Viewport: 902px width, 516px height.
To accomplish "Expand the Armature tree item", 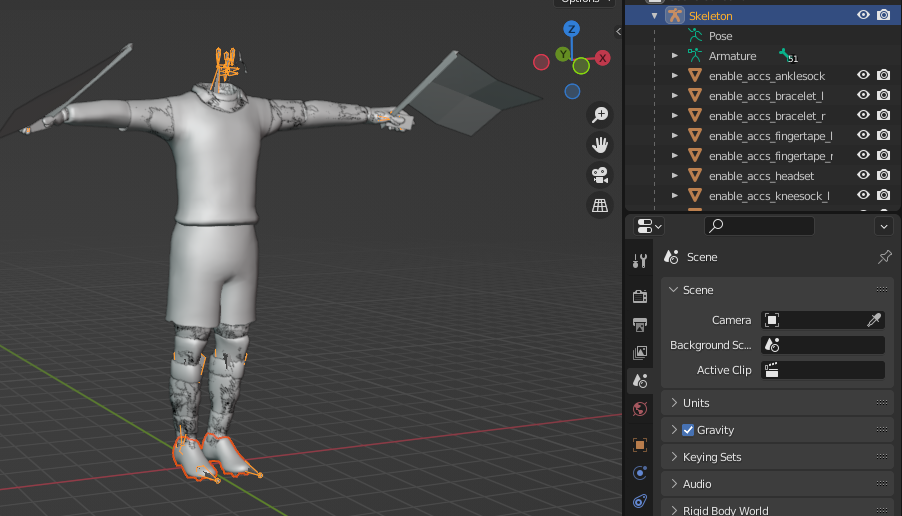I will click(675, 56).
